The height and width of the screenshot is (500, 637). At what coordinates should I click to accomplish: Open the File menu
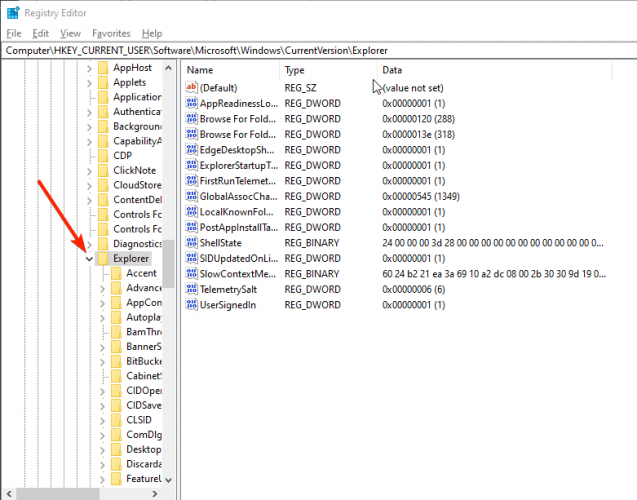[14, 34]
